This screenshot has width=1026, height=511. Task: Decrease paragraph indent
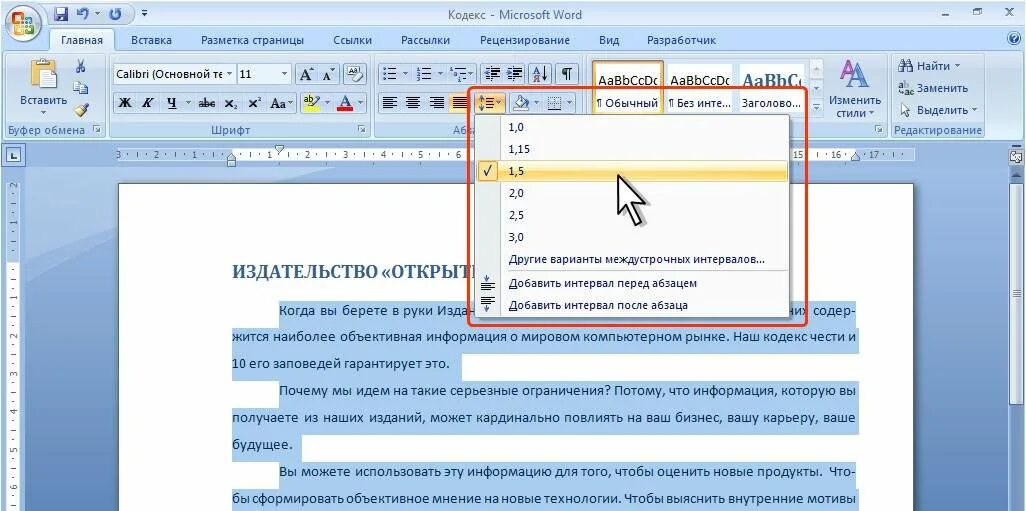tap(492, 74)
